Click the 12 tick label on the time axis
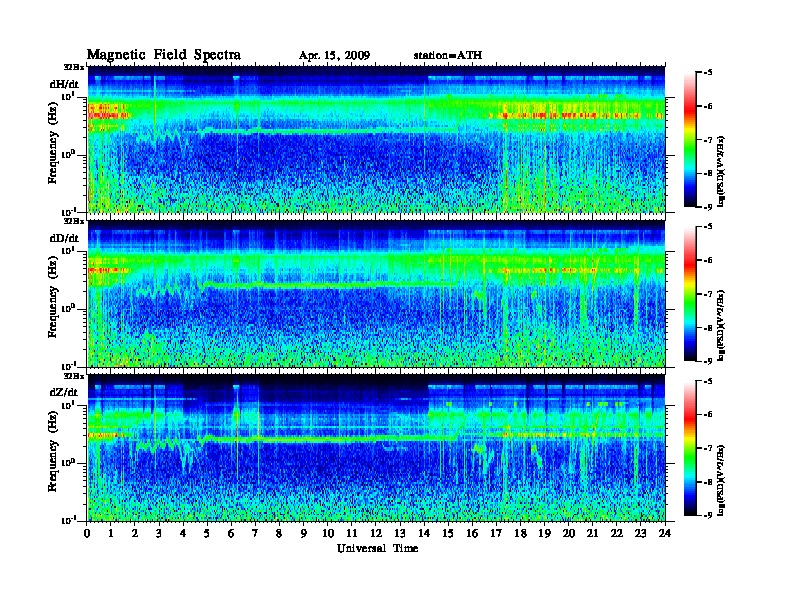 pos(376,533)
